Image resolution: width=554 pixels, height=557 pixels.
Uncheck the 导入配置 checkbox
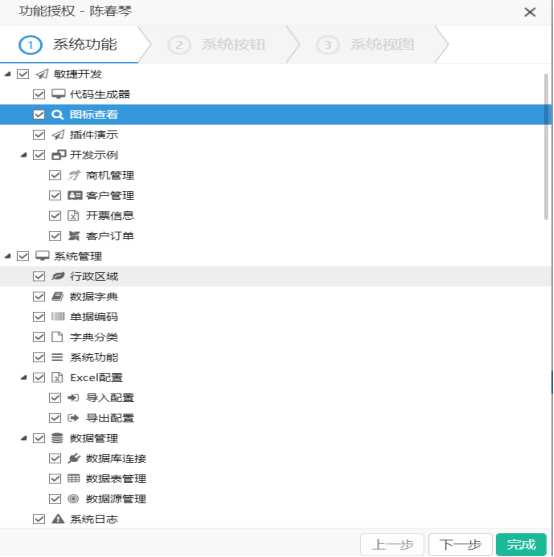coord(55,398)
